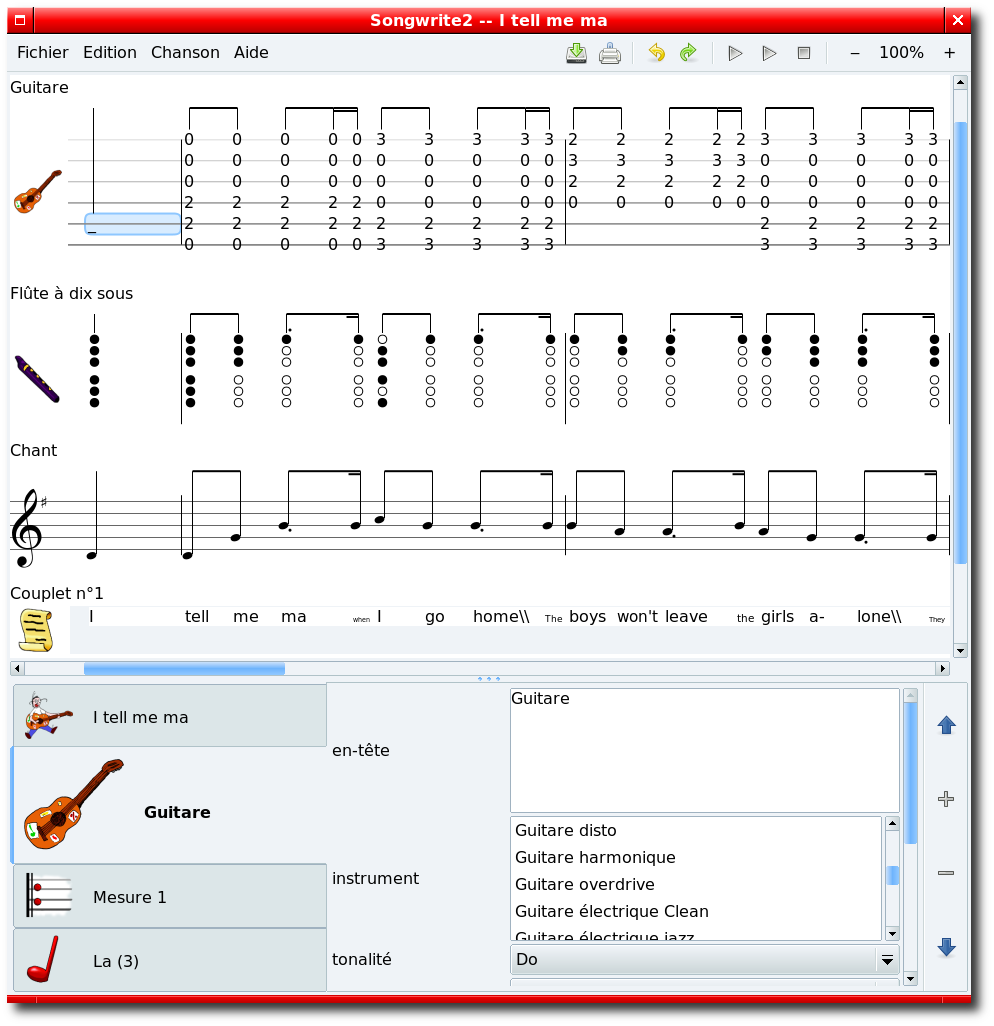Click the yellow undo arrow
This screenshot has width=994, height=1026.
(x=656, y=52)
